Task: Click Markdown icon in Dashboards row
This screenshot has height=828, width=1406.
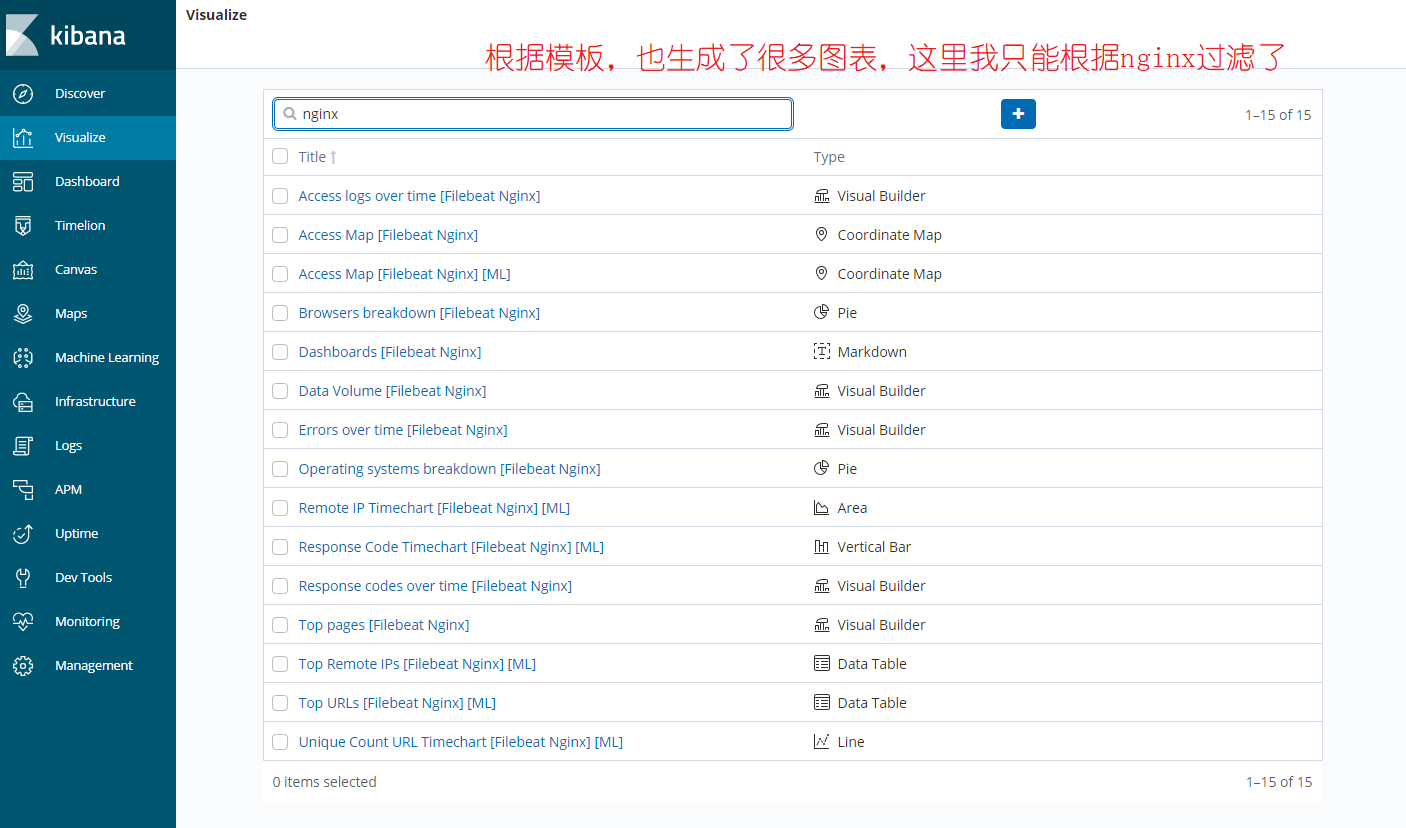Action: click(x=822, y=352)
